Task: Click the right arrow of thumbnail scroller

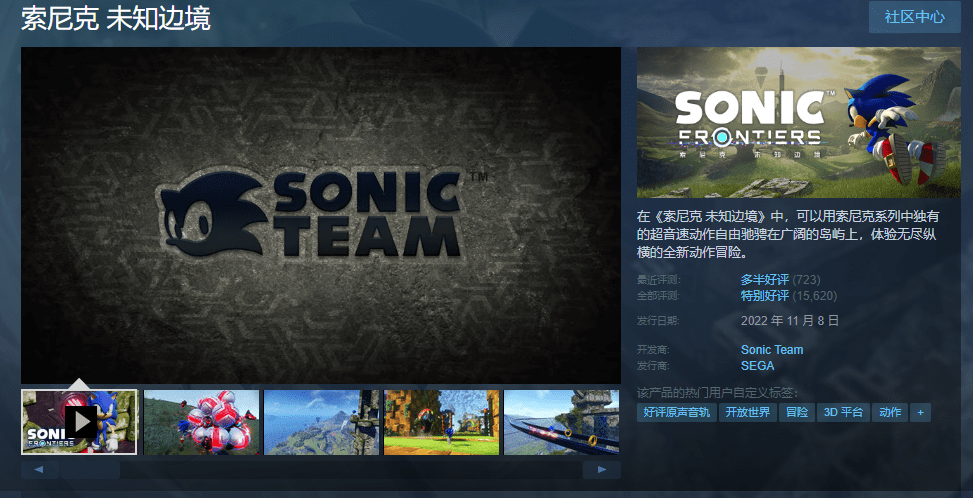Action: coord(602,469)
